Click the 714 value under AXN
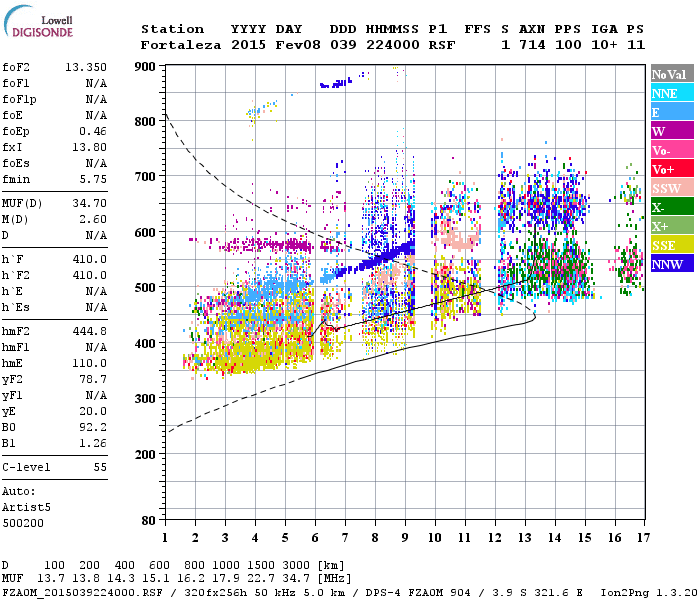Image resolution: width=700 pixels, height=600 pixels. point(532,45)
